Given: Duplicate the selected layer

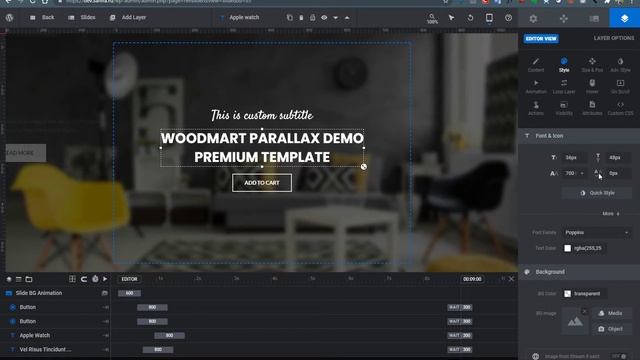Looking at the screenshot, I should pos(289,18).
